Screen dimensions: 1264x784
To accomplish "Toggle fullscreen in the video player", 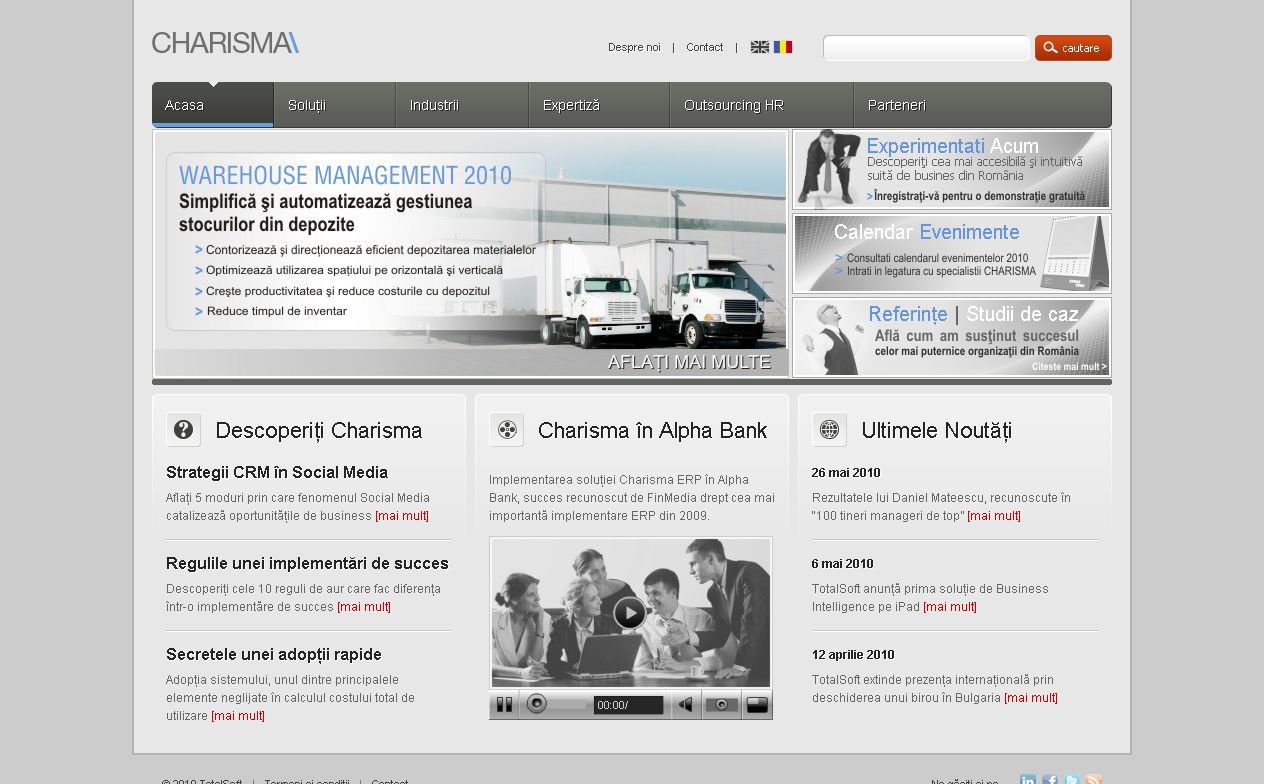I will pyautogui.click(x=757, y=705).
